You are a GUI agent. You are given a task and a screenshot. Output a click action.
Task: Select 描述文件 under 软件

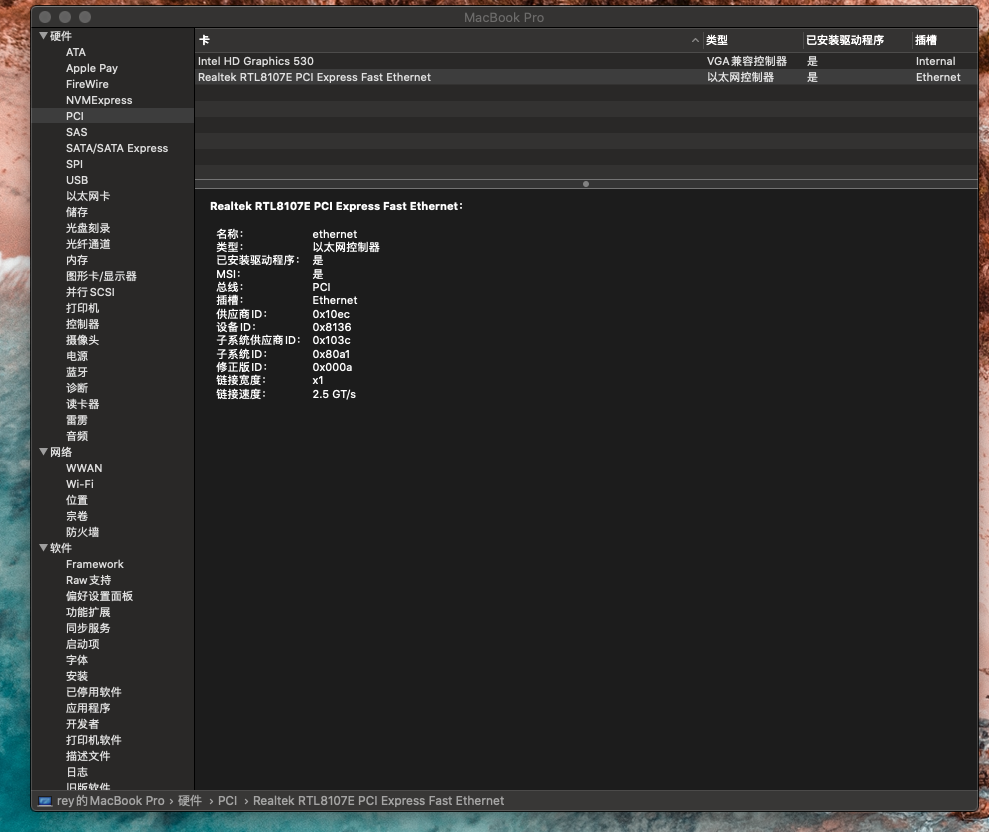88,756
